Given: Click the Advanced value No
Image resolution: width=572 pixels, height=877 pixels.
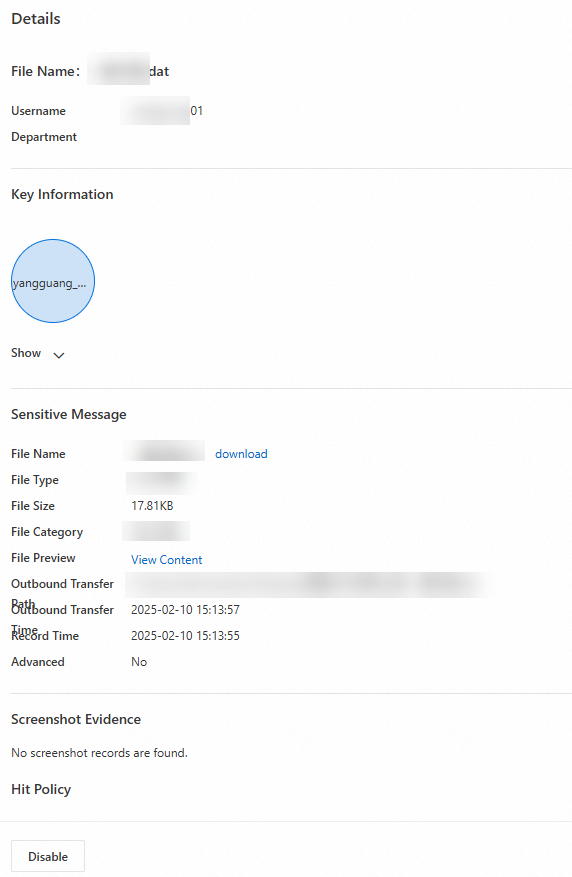Looking at the screenshot, I should point(139,662).
